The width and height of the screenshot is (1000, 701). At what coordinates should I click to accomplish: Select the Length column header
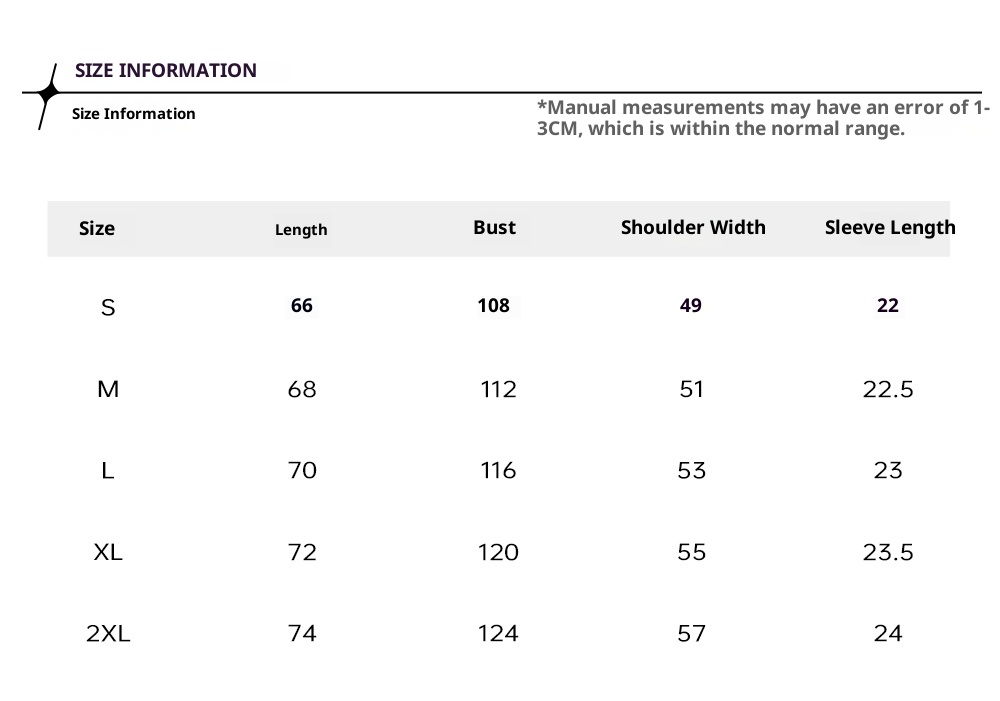(301, 229)
